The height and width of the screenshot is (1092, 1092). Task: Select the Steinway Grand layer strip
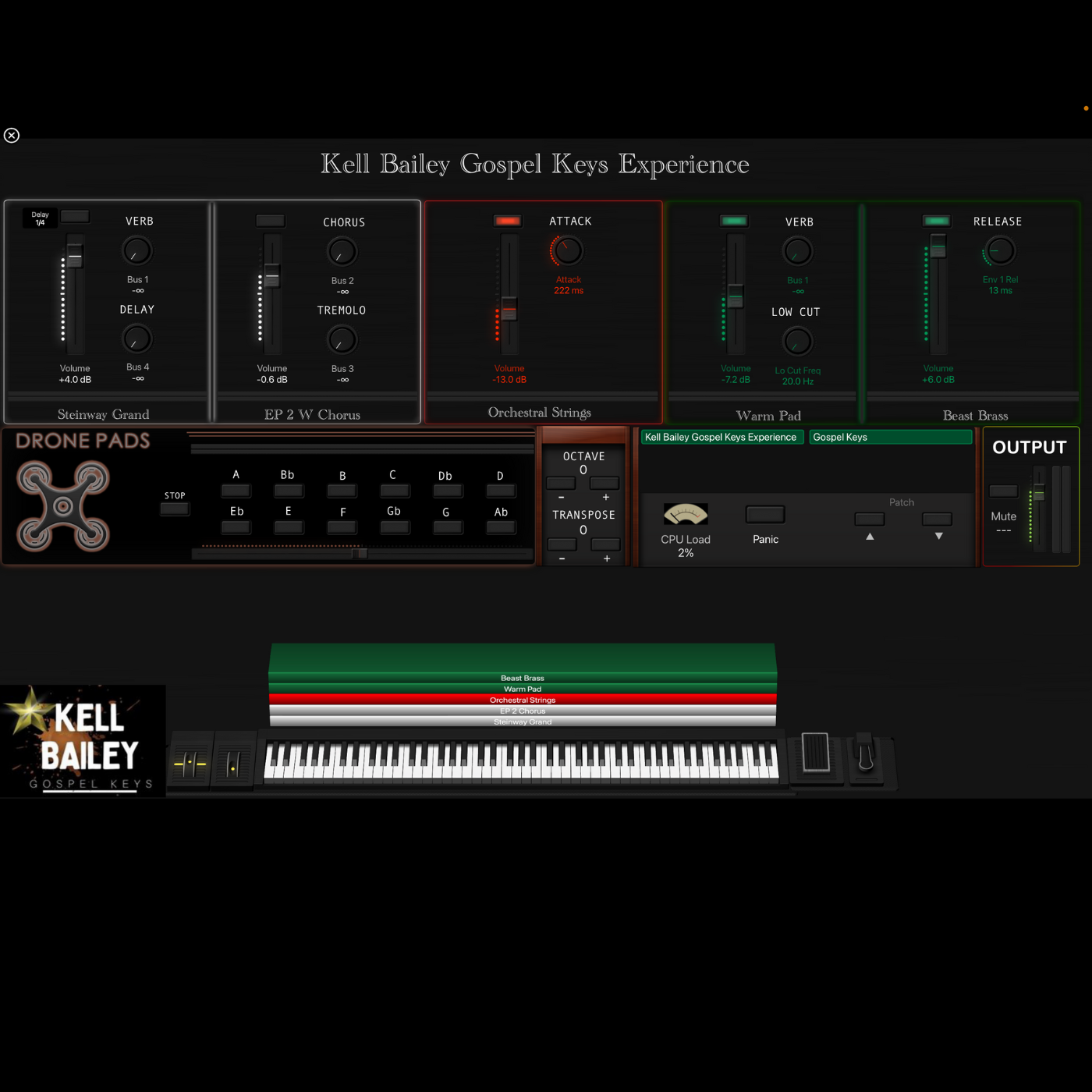tap(523, 721)
